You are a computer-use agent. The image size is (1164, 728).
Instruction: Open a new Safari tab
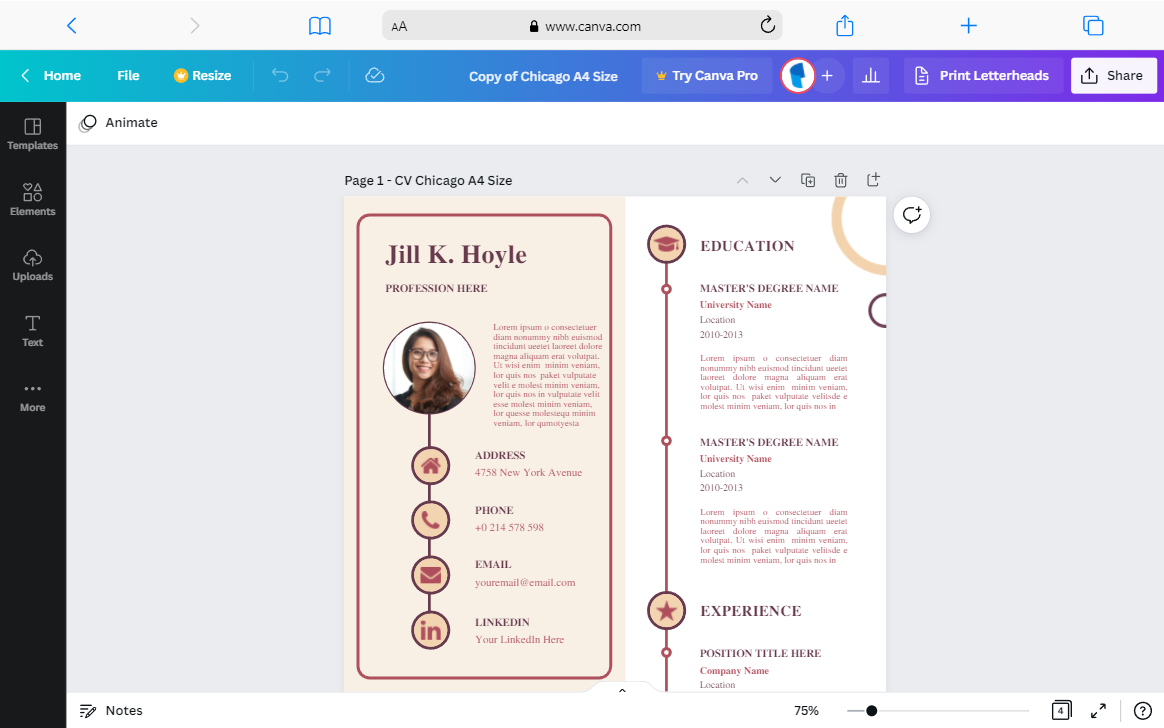tap(968, 26)
